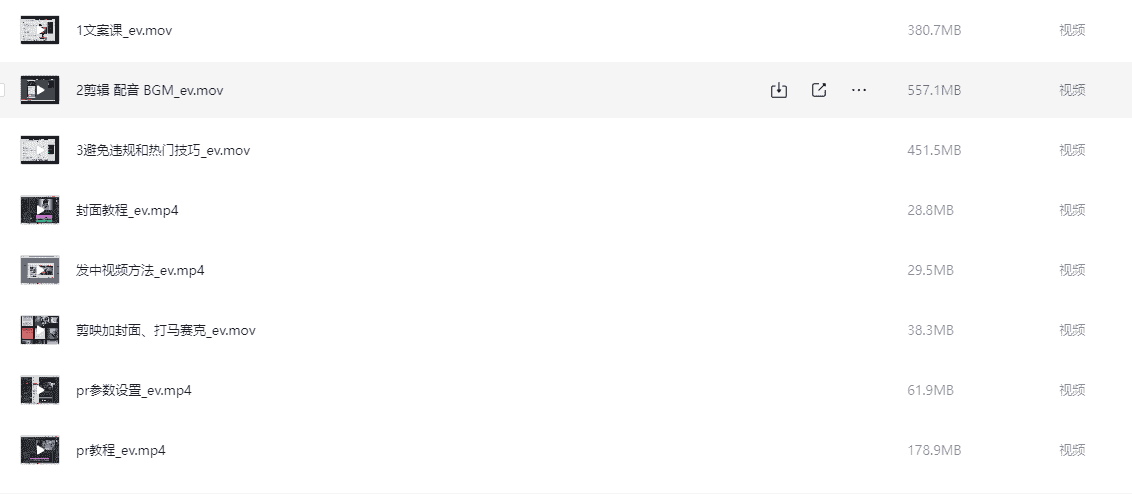Open the thumbnail for 发中视频方法_ev.mp4
The width and height of the screenshot is (1132, 495).
[x=40, y=270]
